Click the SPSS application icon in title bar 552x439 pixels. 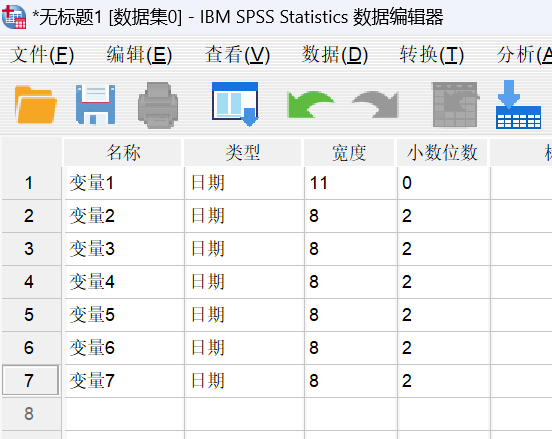14,17
